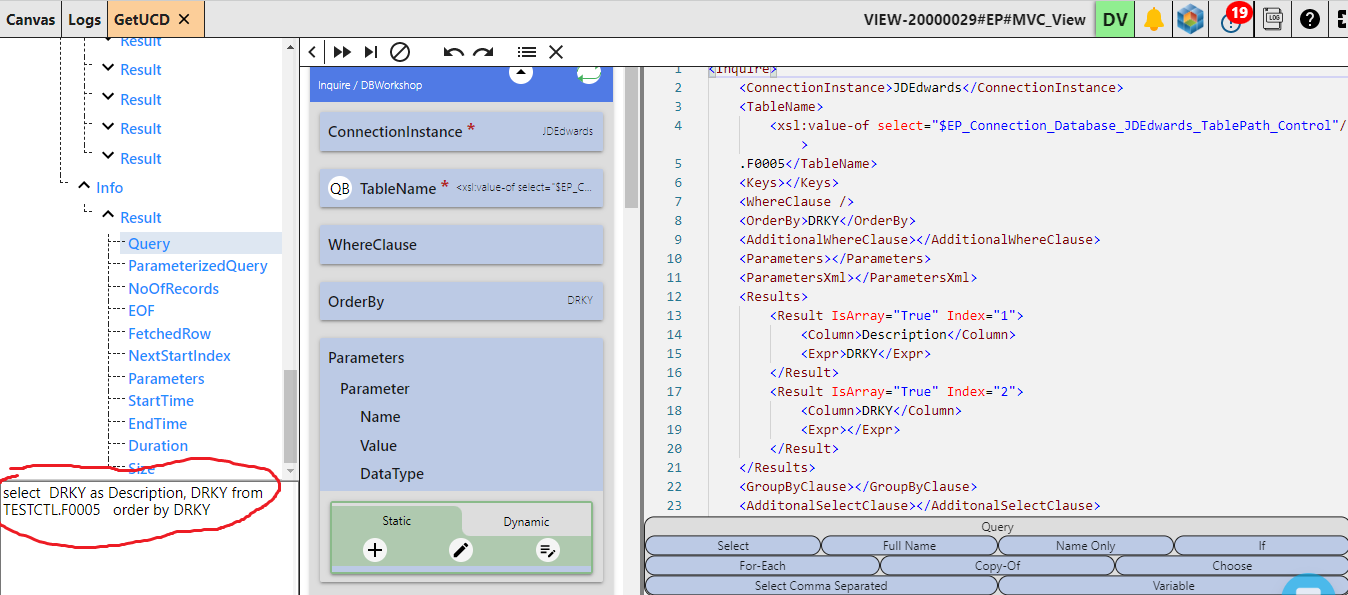Select the EOF tree item

(x=141, y=311)
